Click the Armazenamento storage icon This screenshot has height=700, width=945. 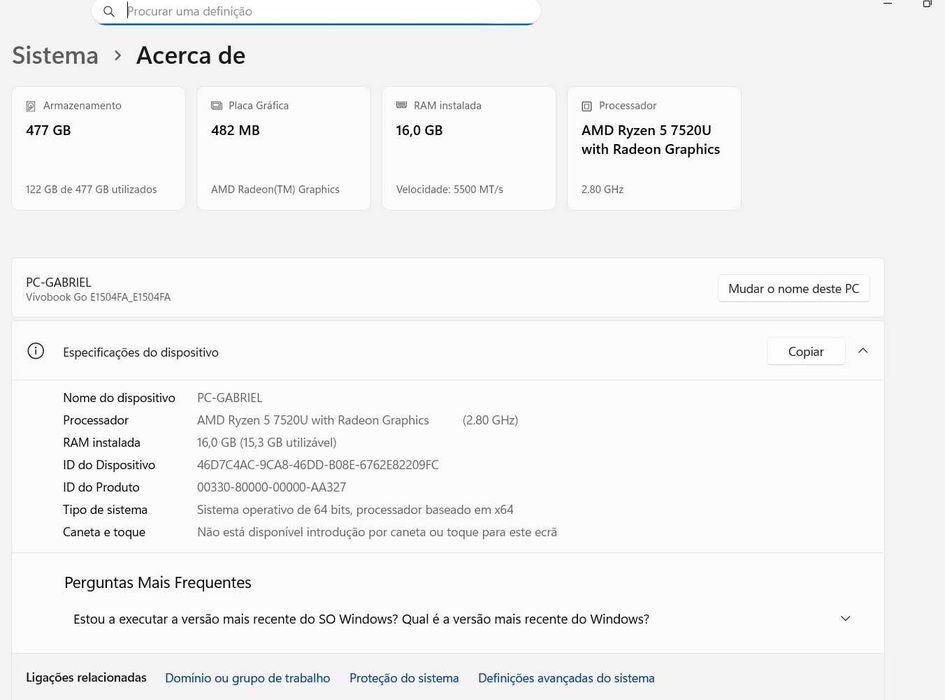(x=31, y=106)
